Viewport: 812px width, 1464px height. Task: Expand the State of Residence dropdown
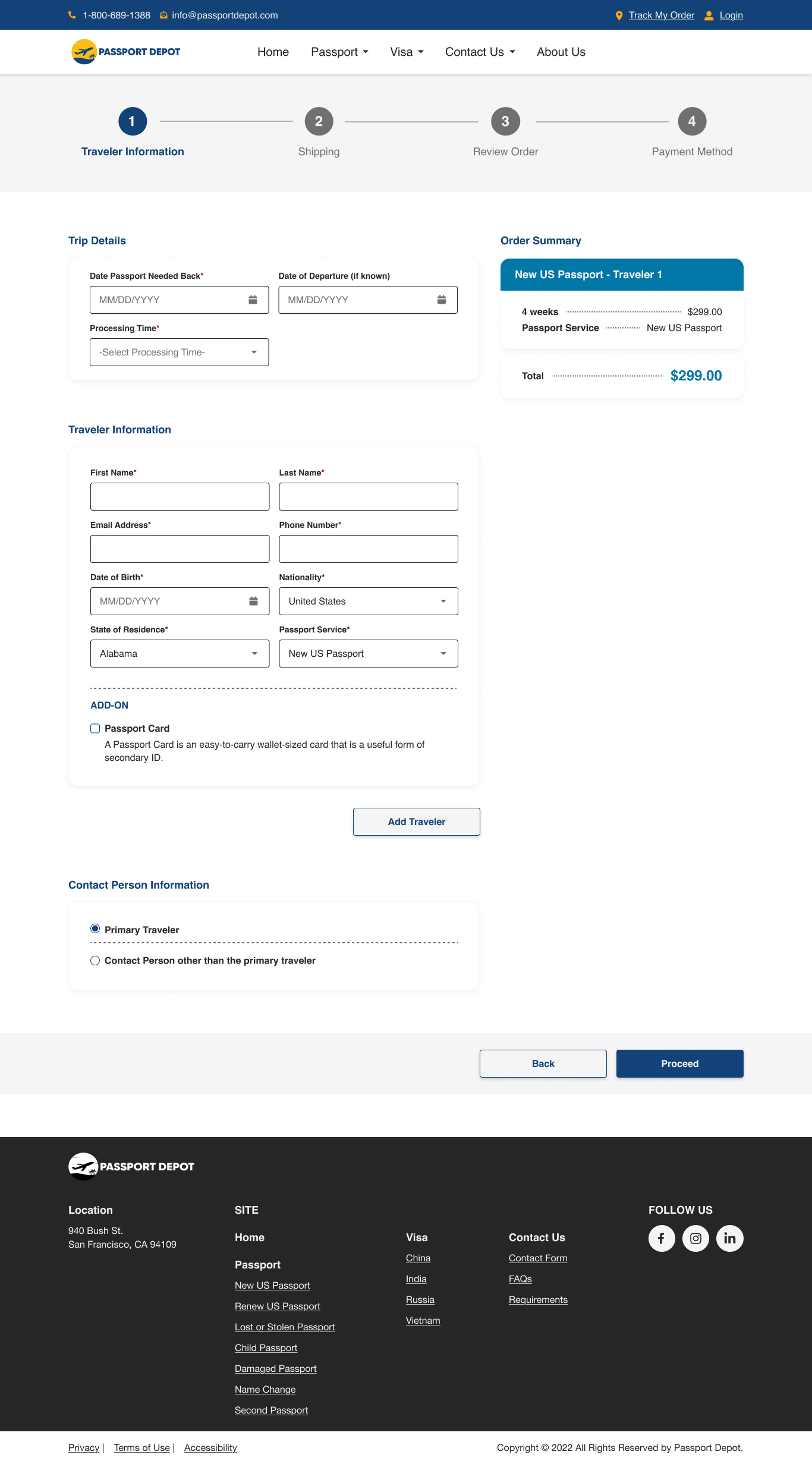click(x=180, y=653)
